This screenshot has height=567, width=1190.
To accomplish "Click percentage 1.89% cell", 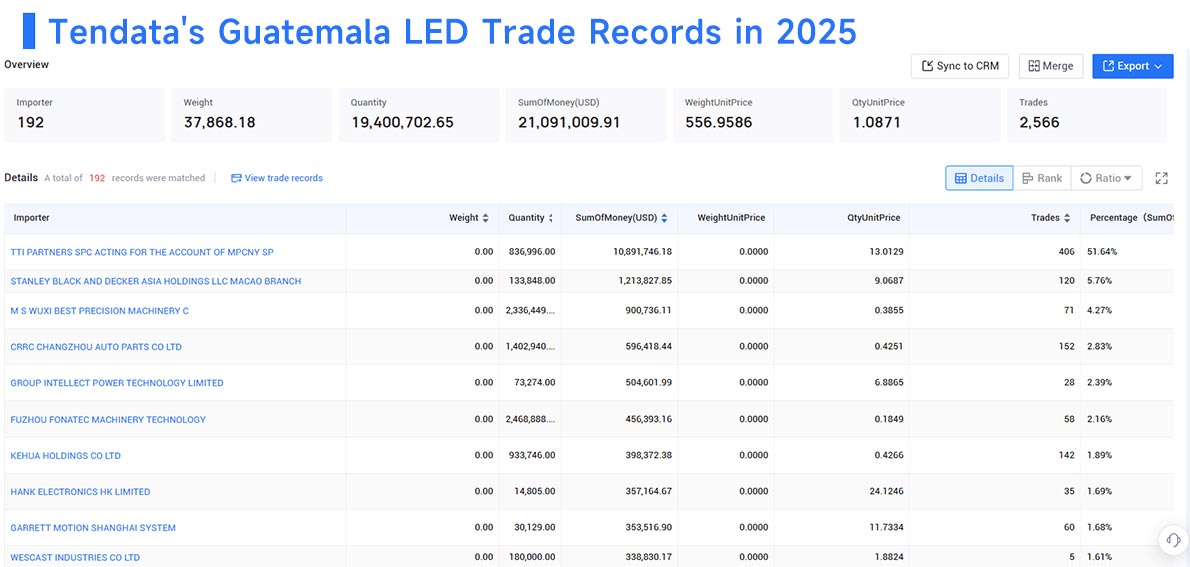I will (x=1100, y=456).
